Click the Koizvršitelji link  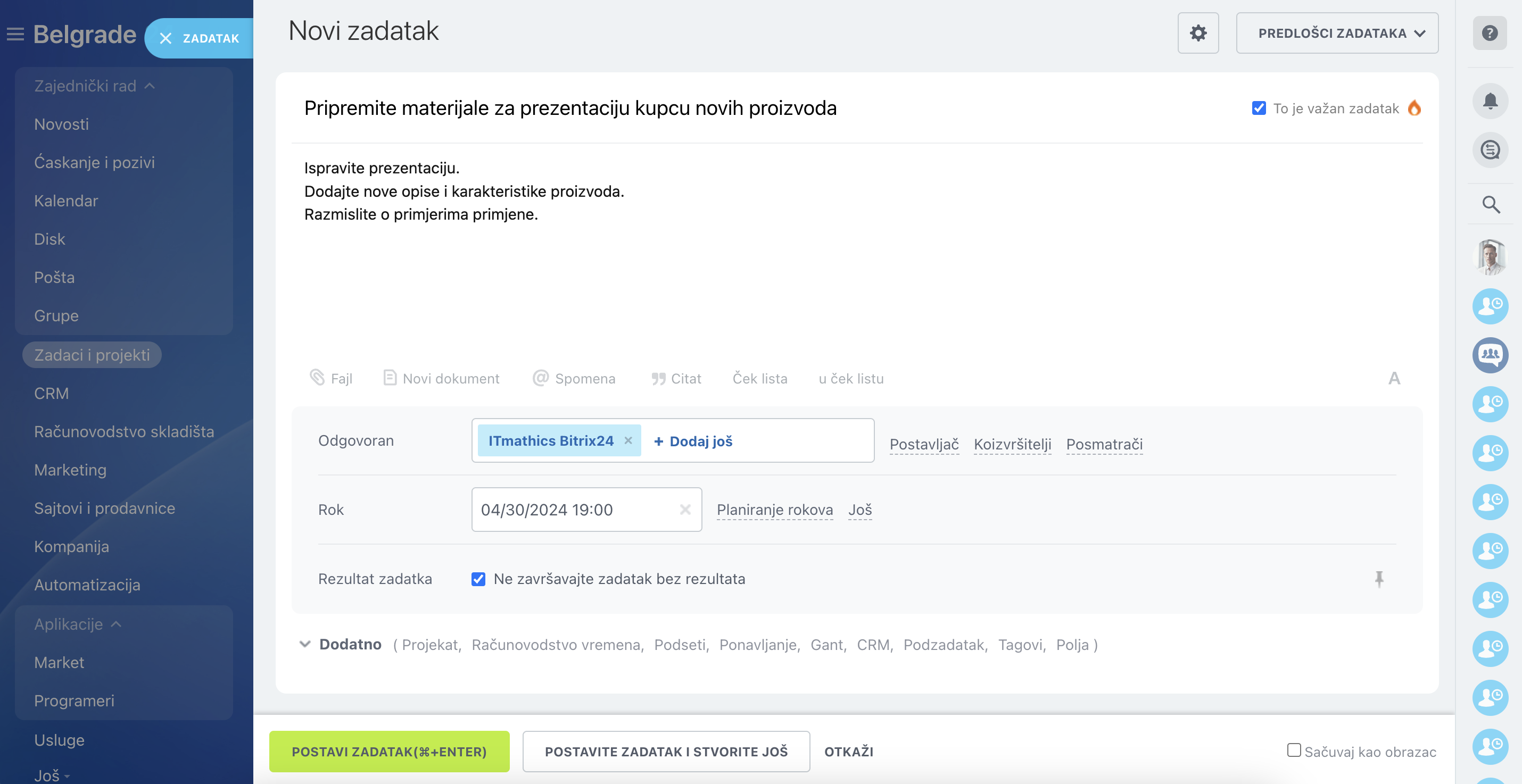1012,444
